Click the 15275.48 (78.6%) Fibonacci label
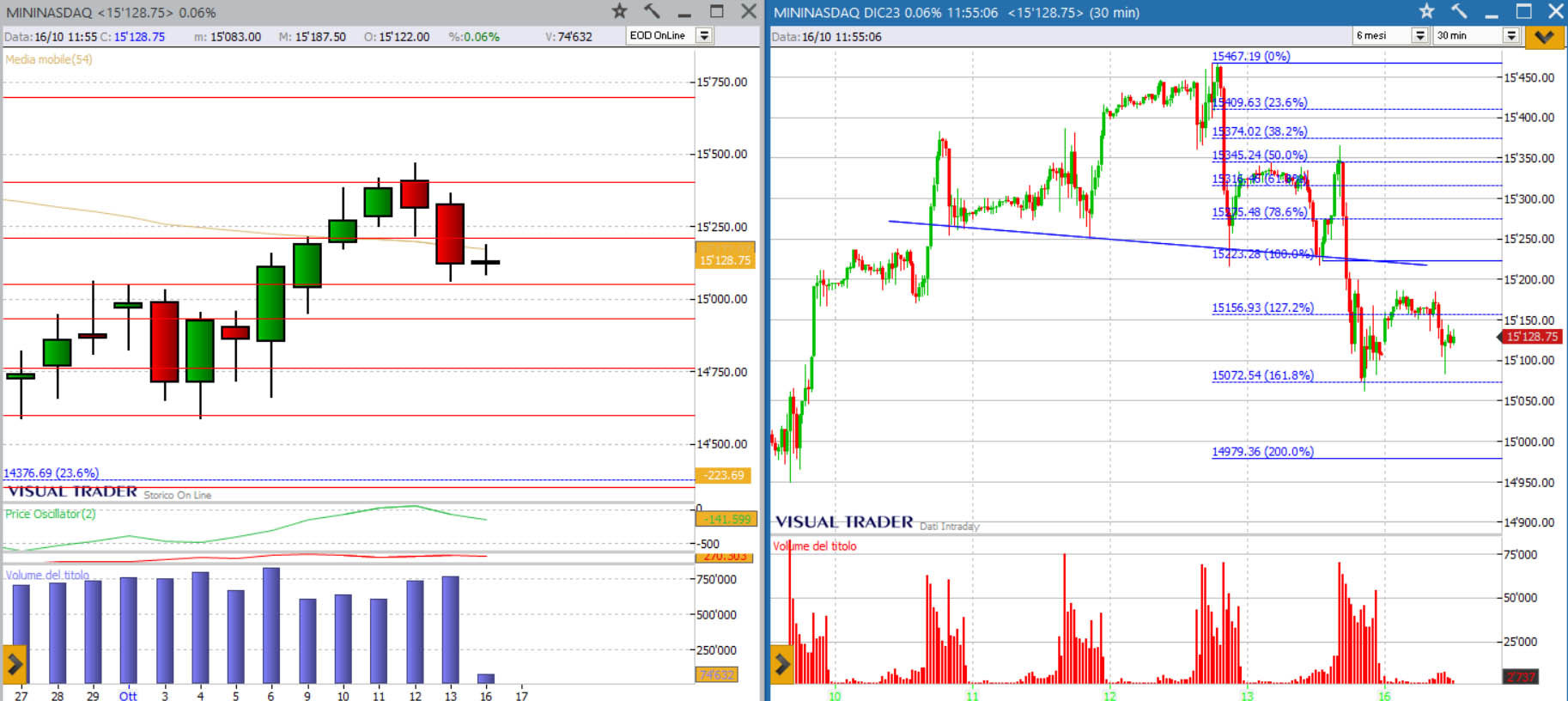The width and height of the screenshot is (1568, 701). (x=1260, y=212)
